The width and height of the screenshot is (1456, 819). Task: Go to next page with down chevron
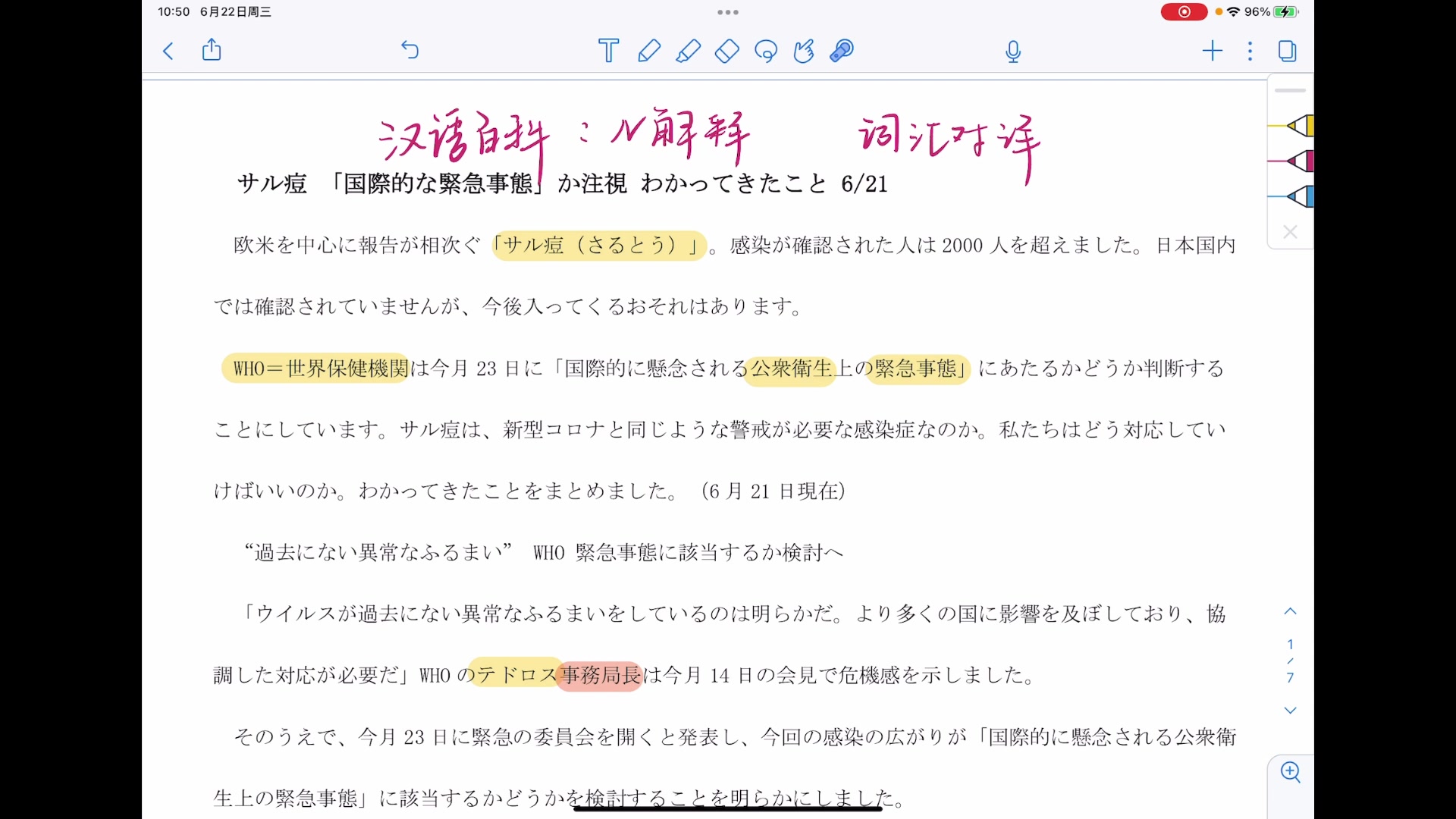coord(1290,711)
